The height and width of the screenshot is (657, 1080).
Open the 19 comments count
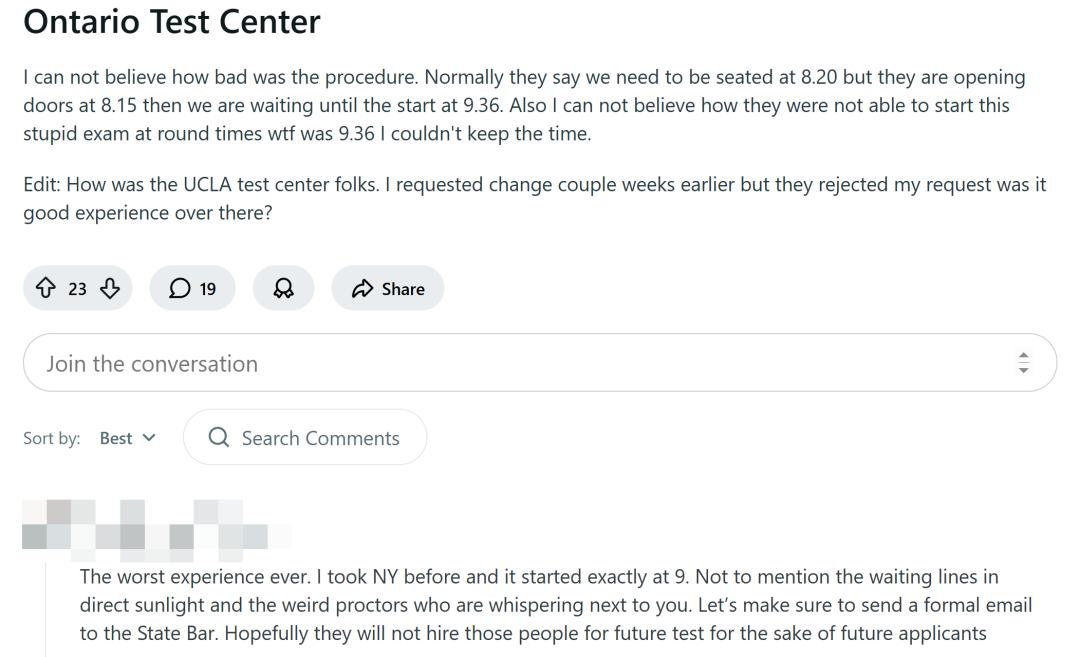tap(207, 289)
